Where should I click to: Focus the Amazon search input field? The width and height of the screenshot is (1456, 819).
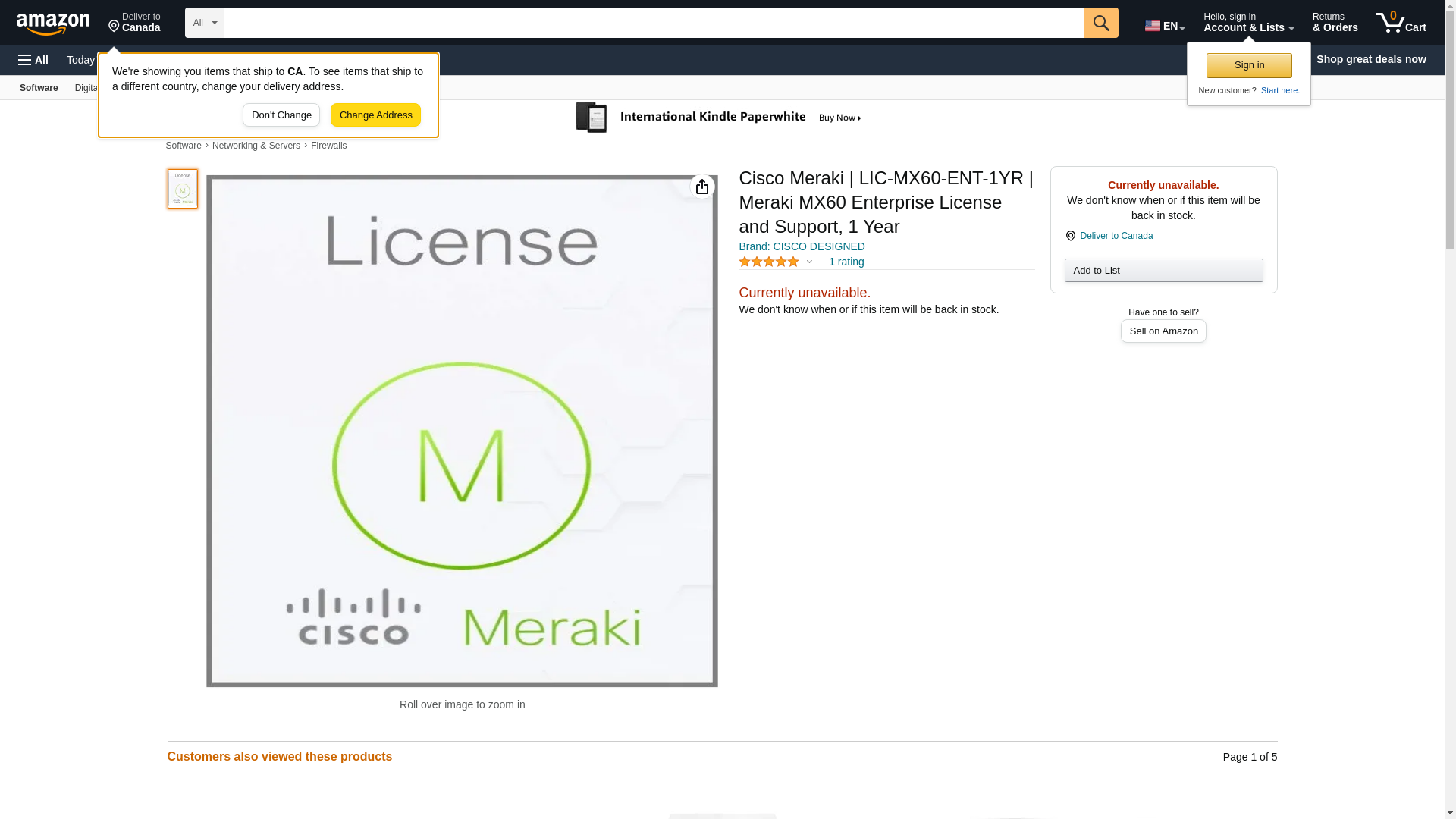click(654, 23)
